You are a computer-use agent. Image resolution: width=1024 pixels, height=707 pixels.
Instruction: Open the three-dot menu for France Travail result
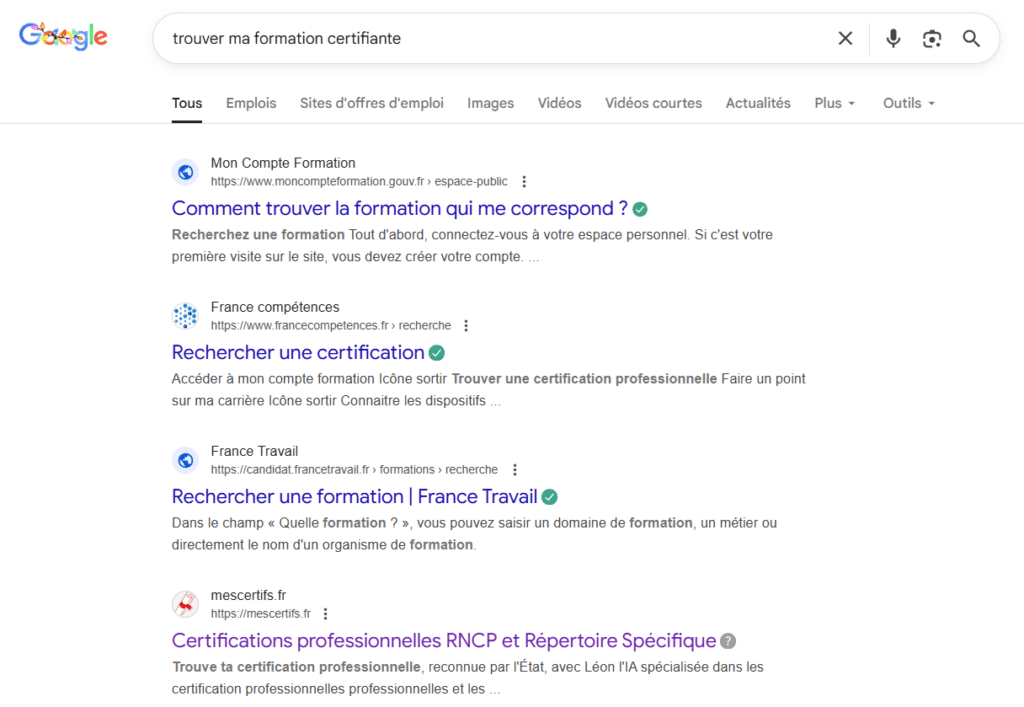pyautogui.click(x=514, y=469)
